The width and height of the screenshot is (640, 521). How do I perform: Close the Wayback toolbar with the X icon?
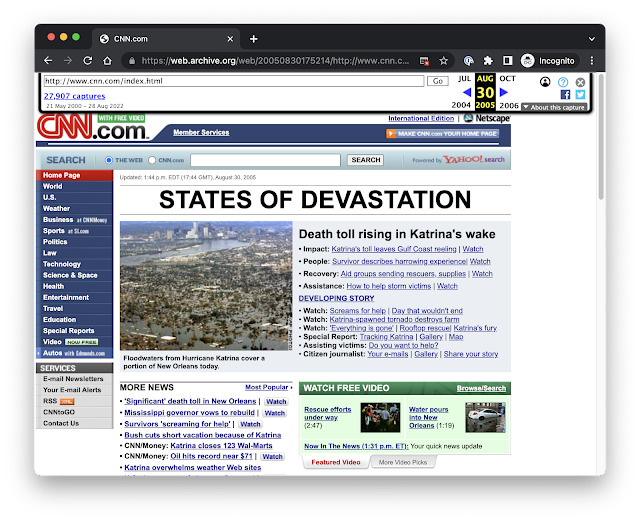click(580, 82)
